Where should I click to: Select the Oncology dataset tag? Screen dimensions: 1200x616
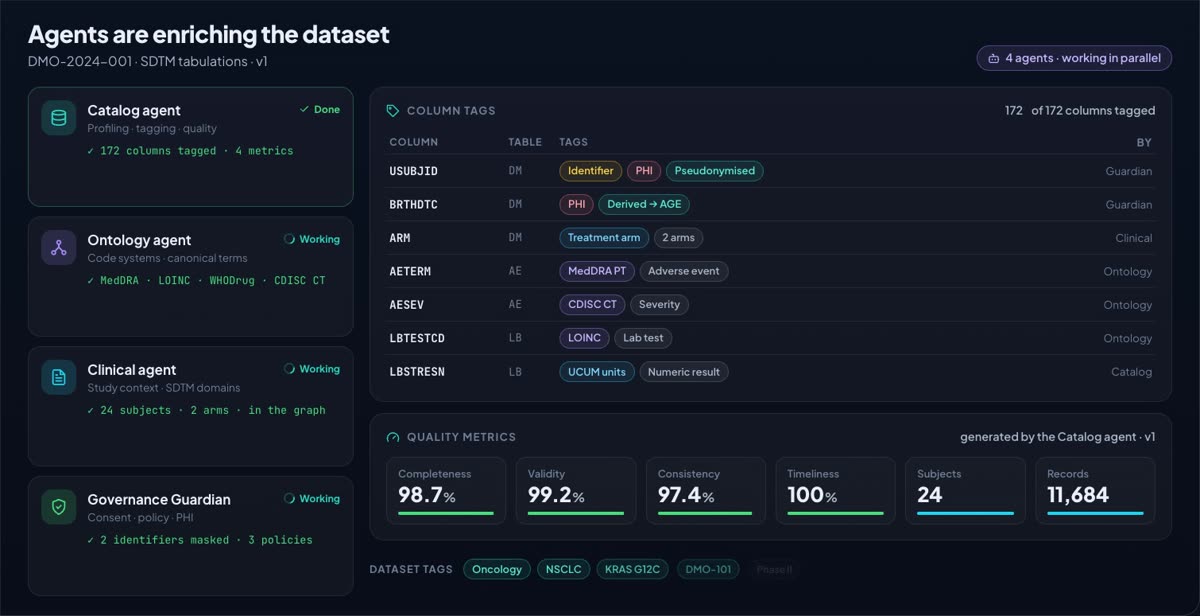(497, 569)
